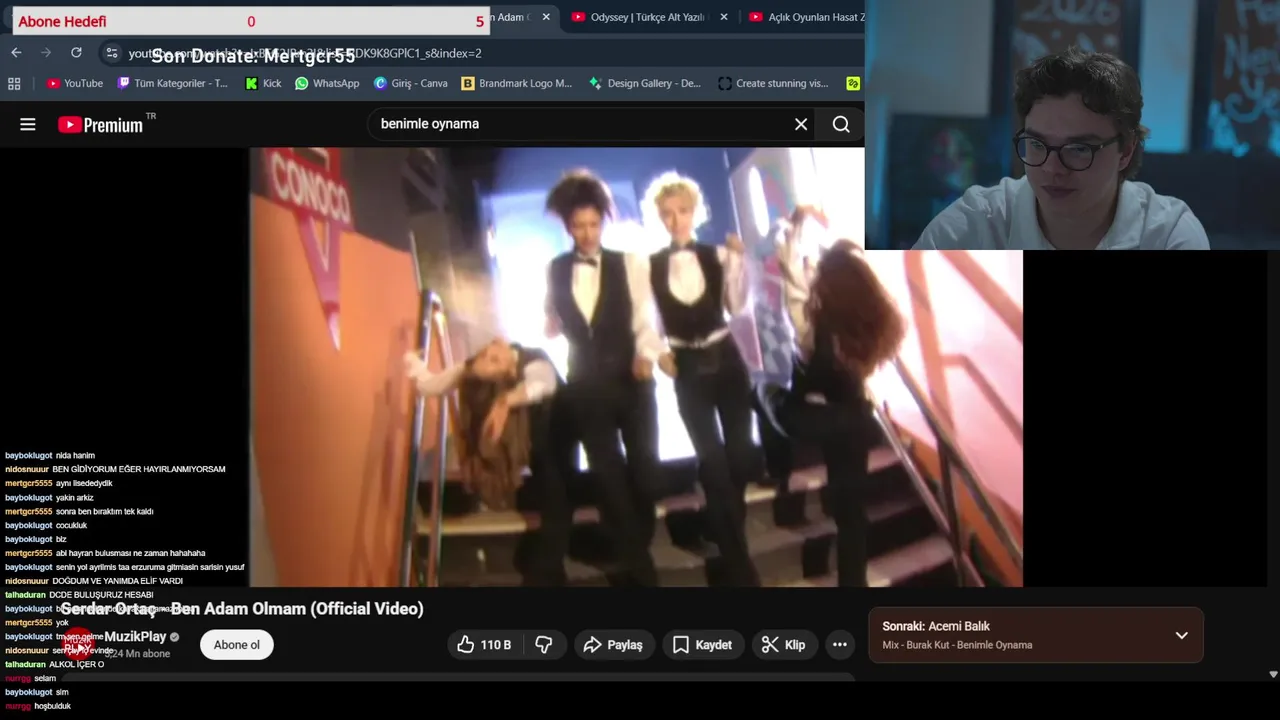Open the Tüm Kategoriler Twitch bookmark
1280x720 pixels.
(x=173, y=84)
